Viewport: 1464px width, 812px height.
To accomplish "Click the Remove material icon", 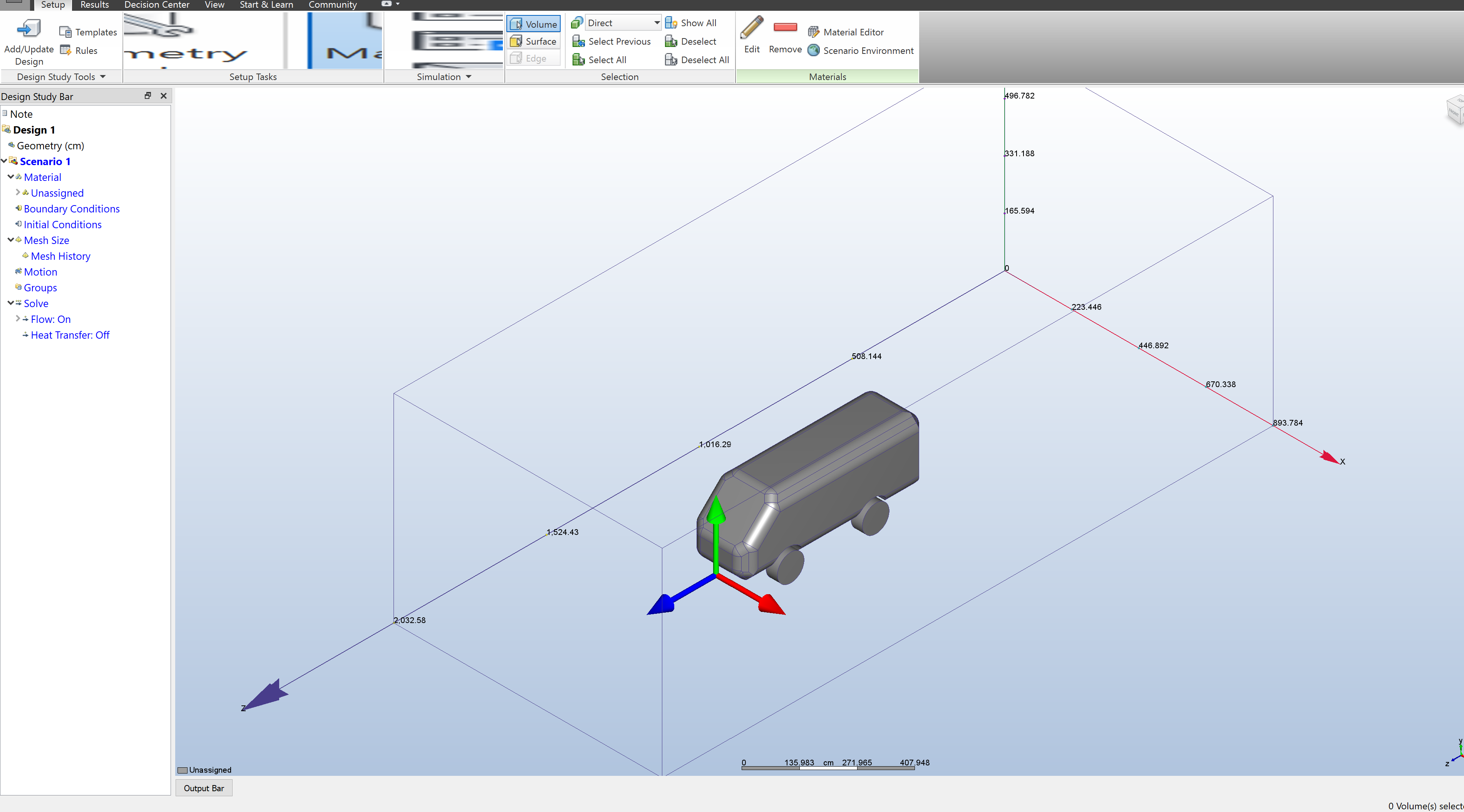I will (785, 27).
